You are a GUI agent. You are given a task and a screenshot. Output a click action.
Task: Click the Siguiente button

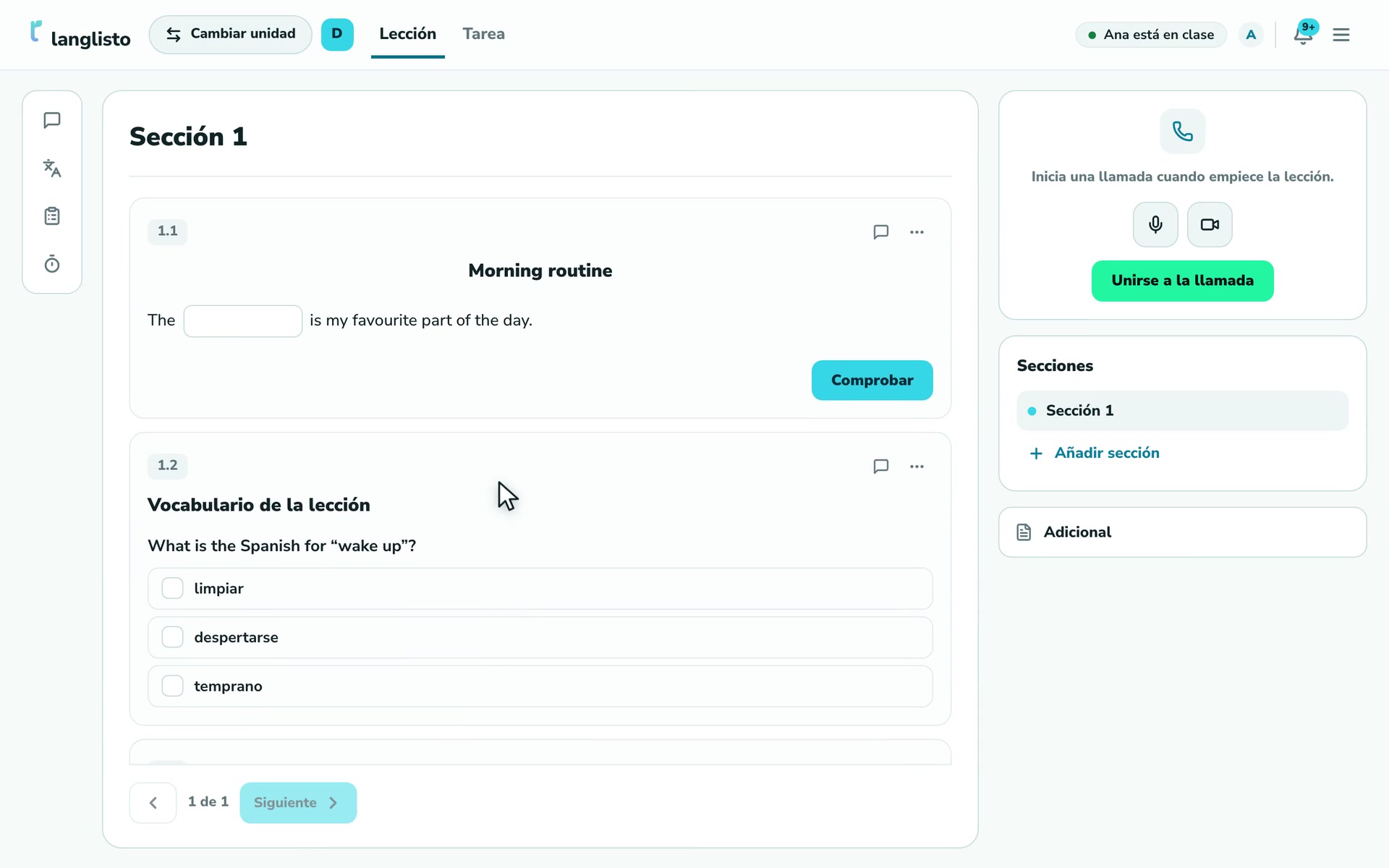coord(298,803)
